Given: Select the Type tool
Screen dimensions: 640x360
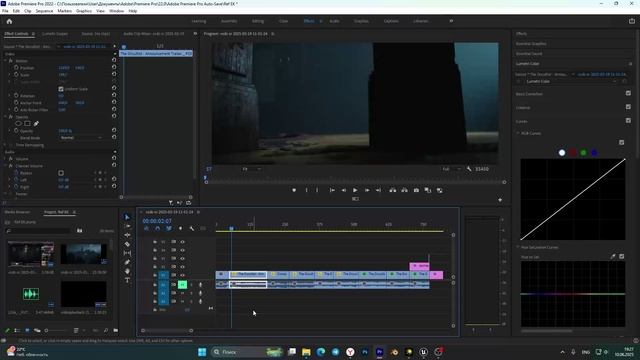Looking at the screenshot, I should [x=127, y=280].
